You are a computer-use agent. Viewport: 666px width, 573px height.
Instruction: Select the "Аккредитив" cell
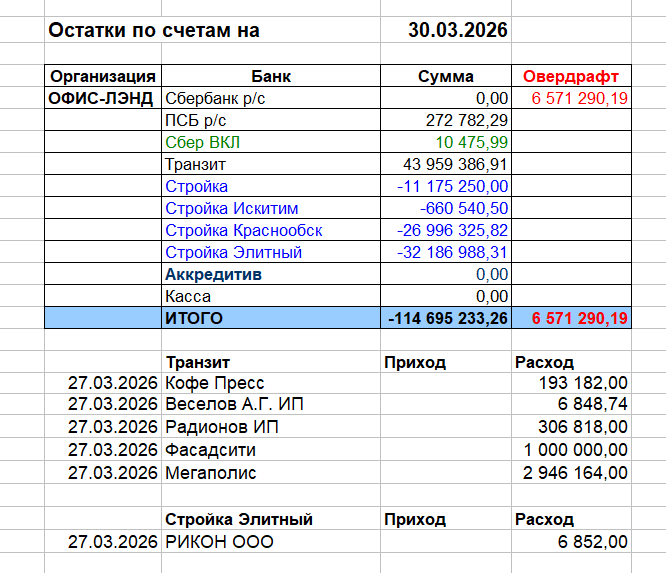pos(271,275)
